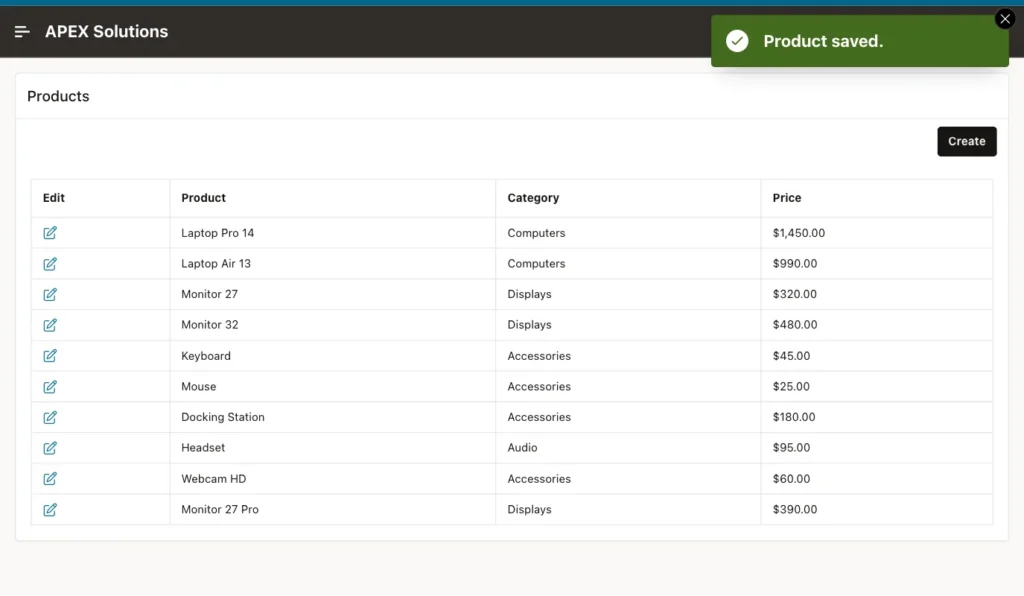Sort by the Product column header
This screenshot has height=596, width=1024.
point(203,198)
